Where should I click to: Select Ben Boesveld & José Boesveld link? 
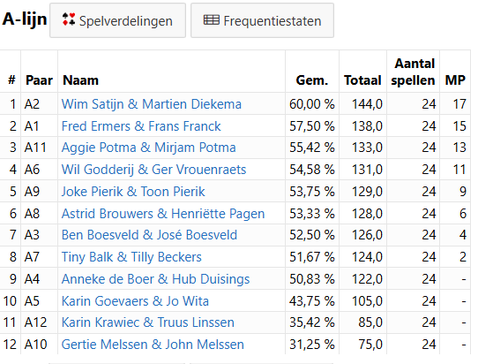coord(149,235)
